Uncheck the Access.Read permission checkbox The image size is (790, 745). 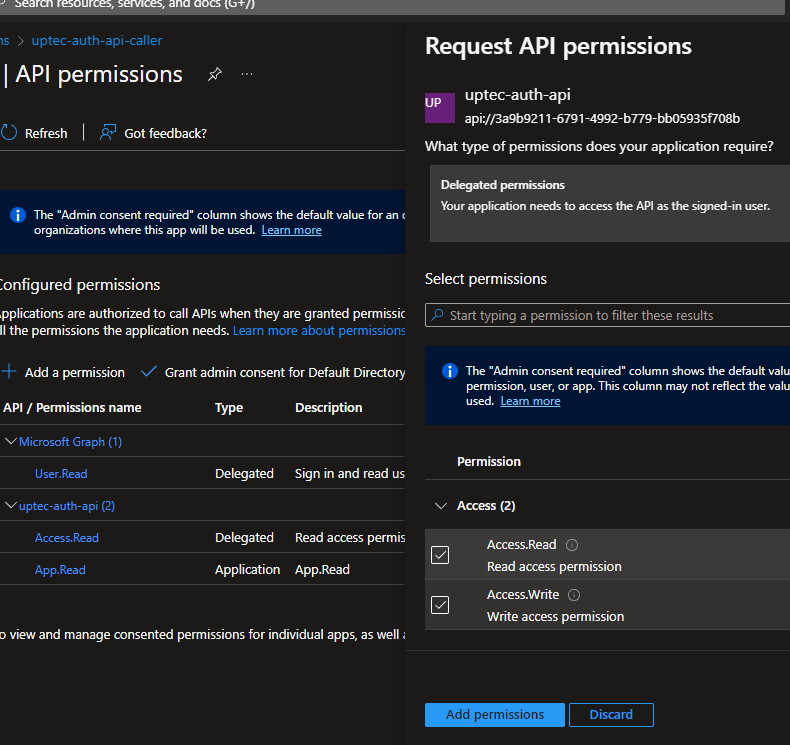pos(440,555)
